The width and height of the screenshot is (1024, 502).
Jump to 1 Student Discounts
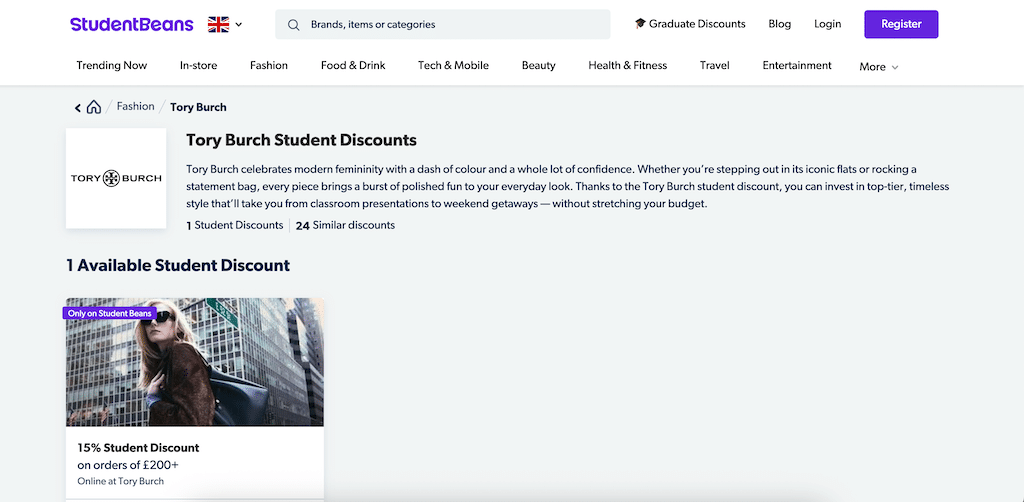coord(234,225)
